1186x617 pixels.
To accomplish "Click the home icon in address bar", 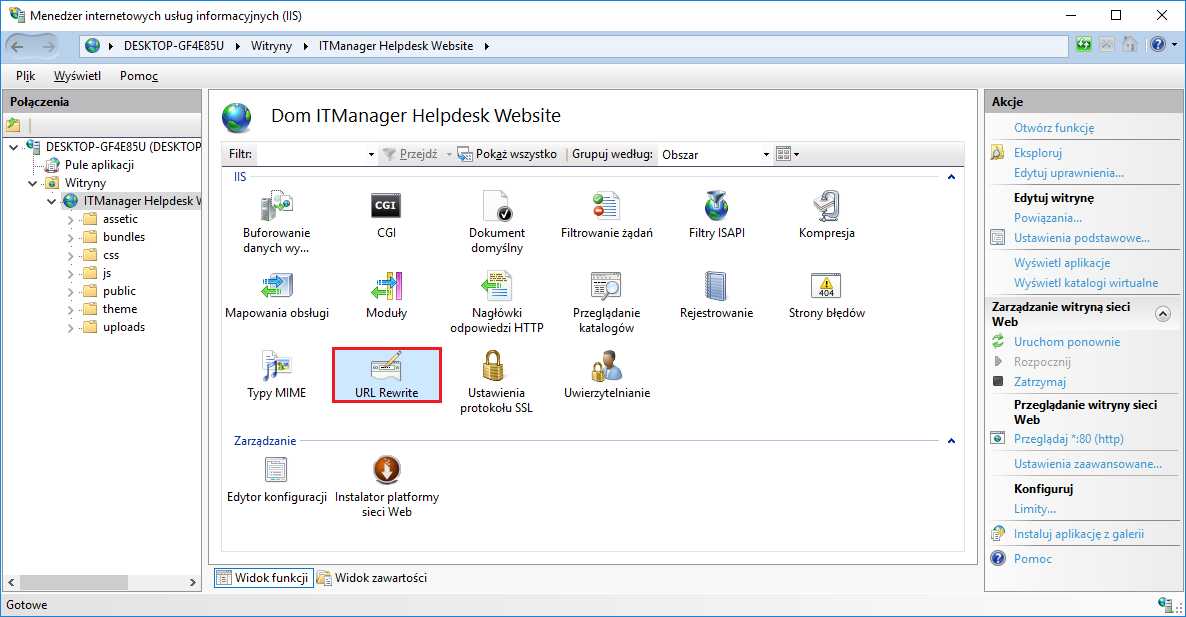I will pos(1130,45).
